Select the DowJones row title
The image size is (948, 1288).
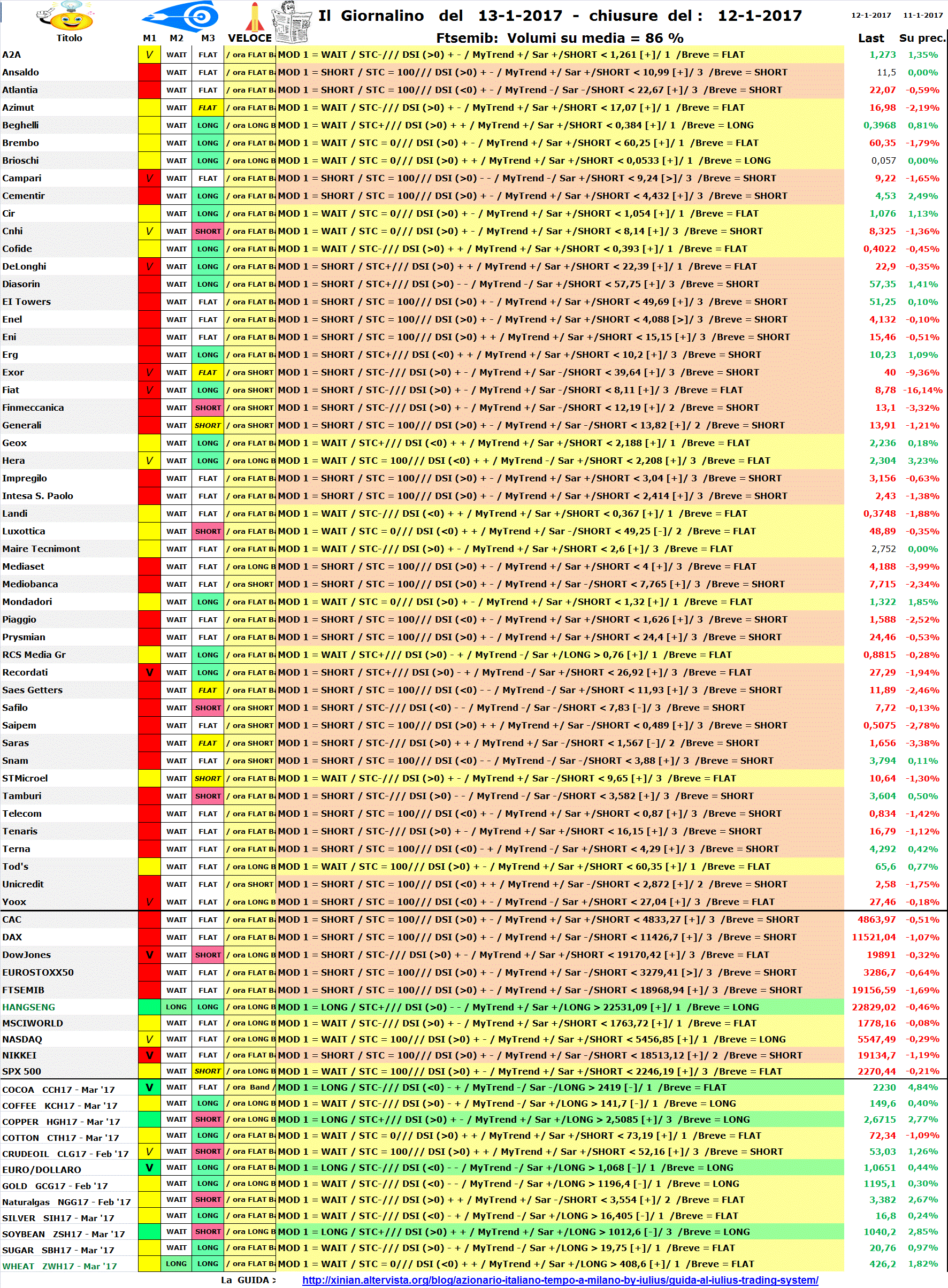click(x=26, y=955)
